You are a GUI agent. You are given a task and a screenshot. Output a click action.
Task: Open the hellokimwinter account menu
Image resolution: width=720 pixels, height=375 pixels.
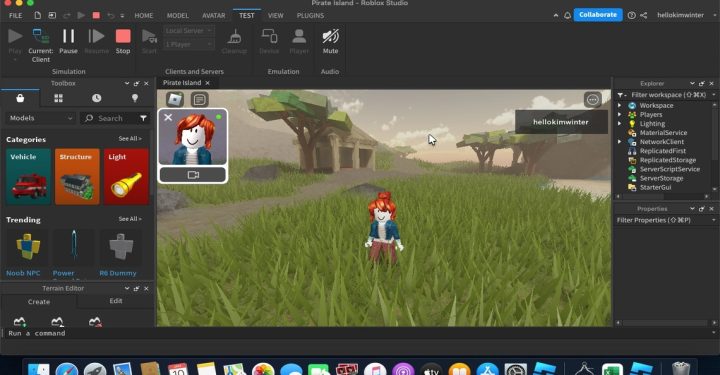coord(681,15)
